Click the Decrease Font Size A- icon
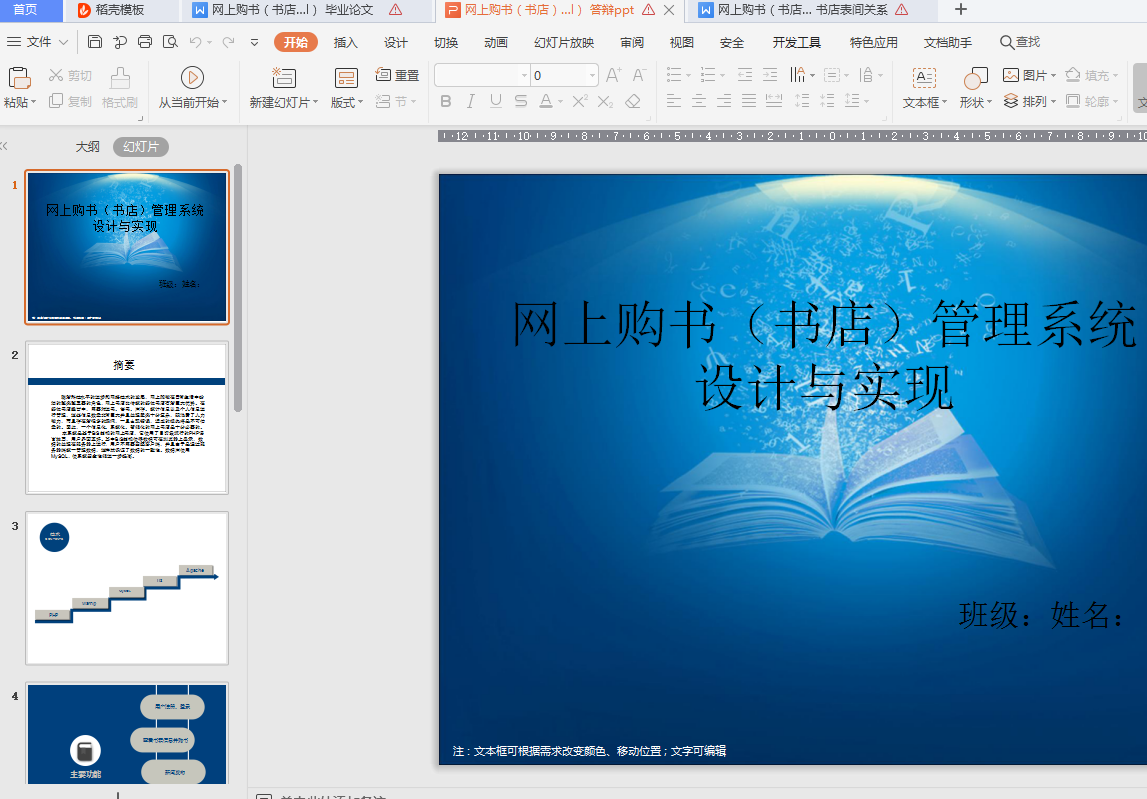The width and height of the screenshot is (1147, 799). (639, 75)
